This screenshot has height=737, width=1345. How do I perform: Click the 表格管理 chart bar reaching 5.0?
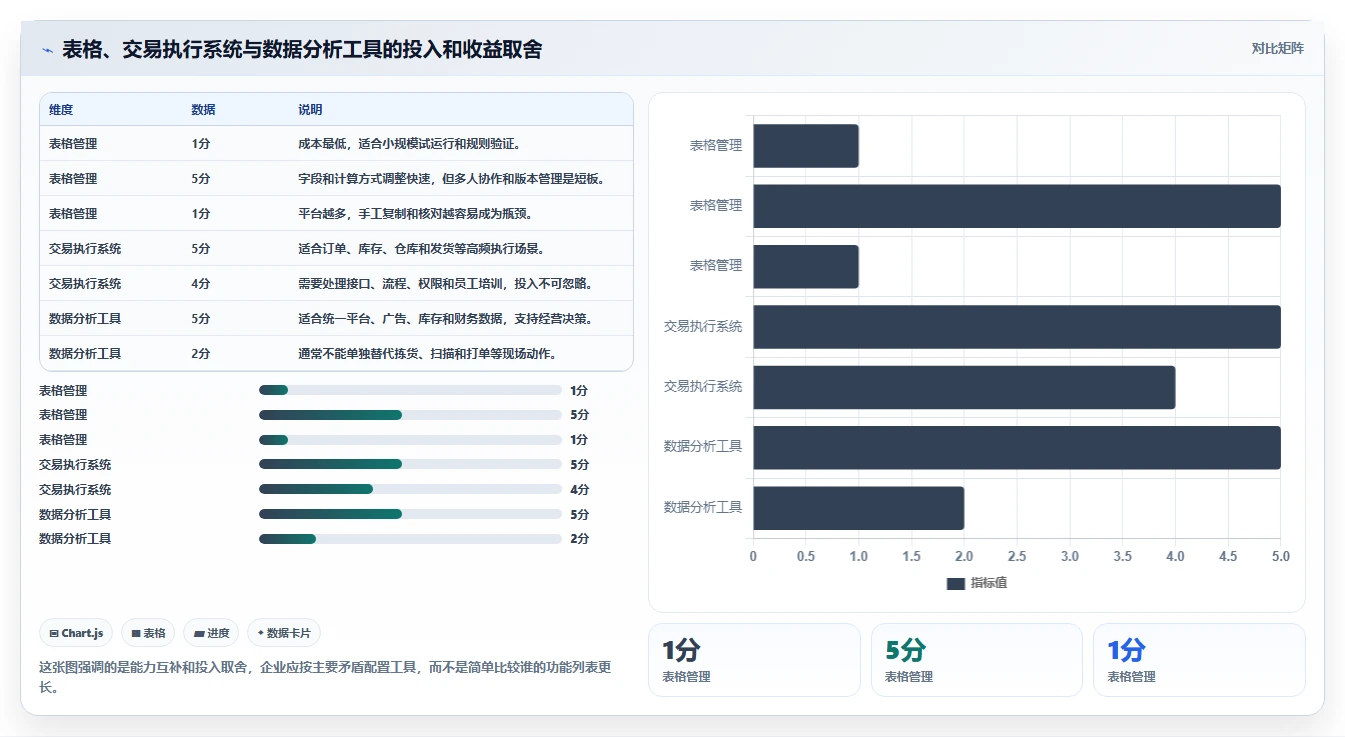coord(1016,206)
